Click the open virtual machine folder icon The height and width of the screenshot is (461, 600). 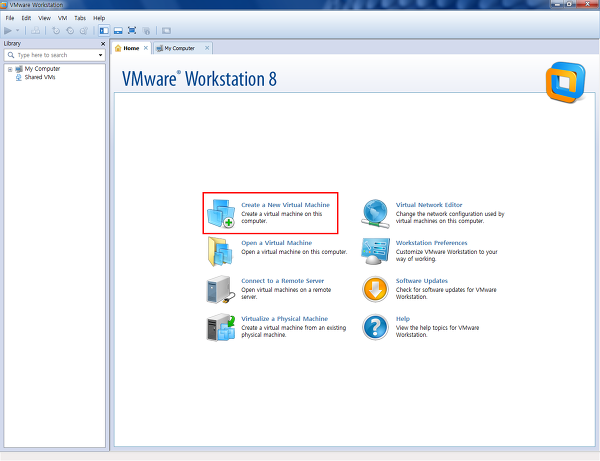(220, 251)
